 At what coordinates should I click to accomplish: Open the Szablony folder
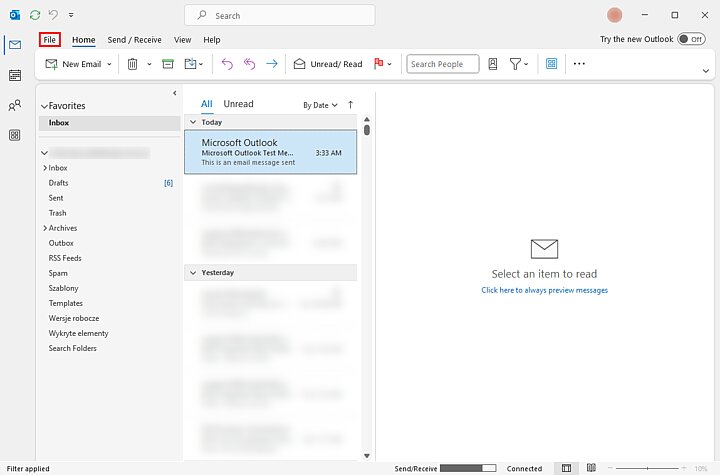click(x=63, y=288)
